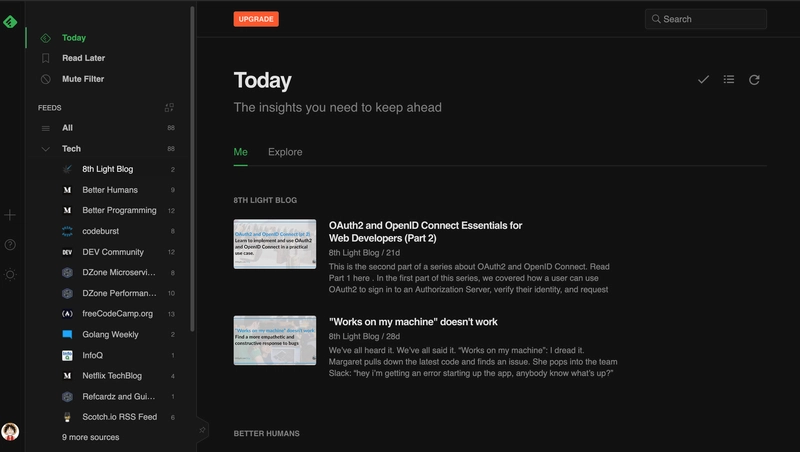Select 8th Light Blog feed in sidebar

point(108,169)
